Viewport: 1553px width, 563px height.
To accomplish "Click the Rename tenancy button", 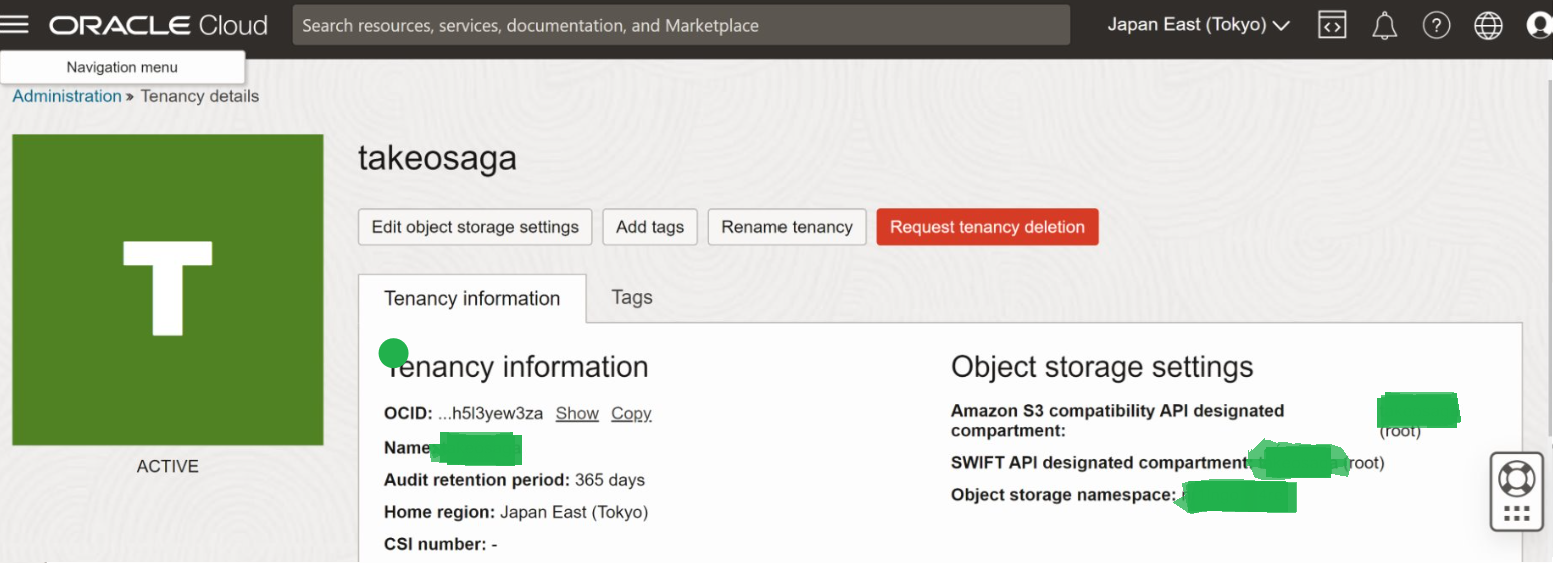I will [787, 227].
